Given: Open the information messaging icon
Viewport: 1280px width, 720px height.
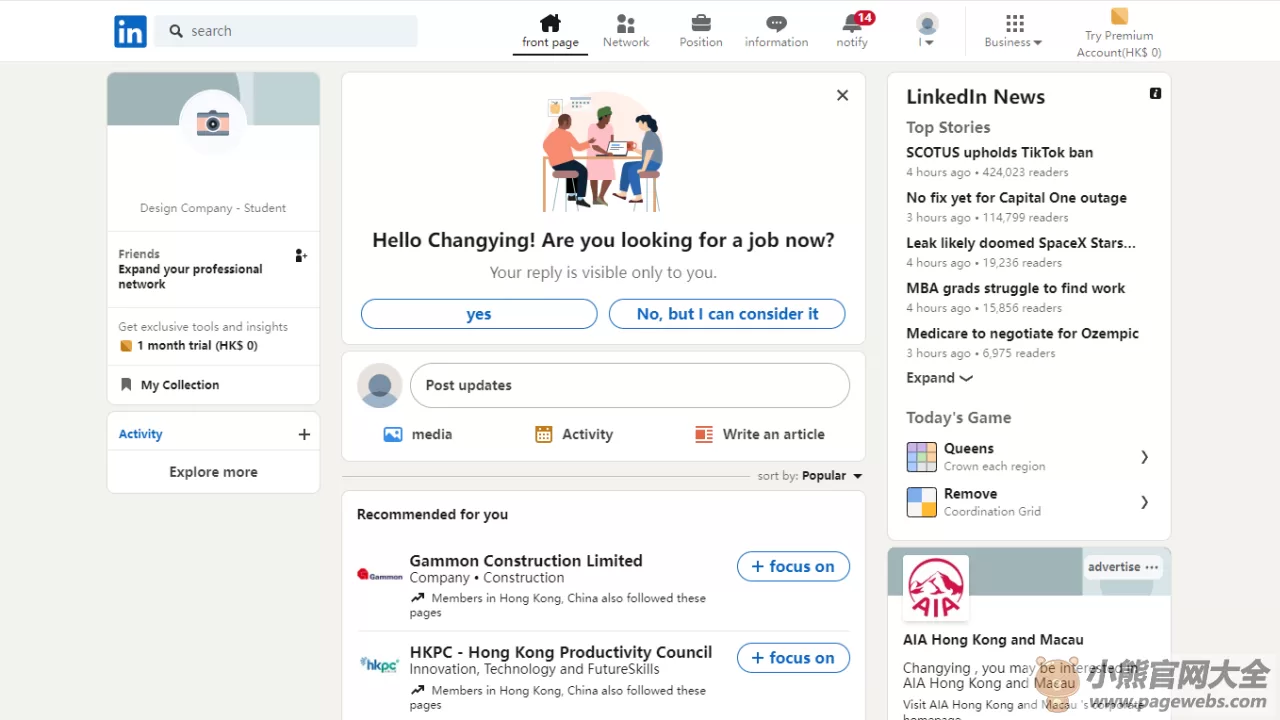Looking at the screenshot, I should pyautogui.click(x=776, y=23).
